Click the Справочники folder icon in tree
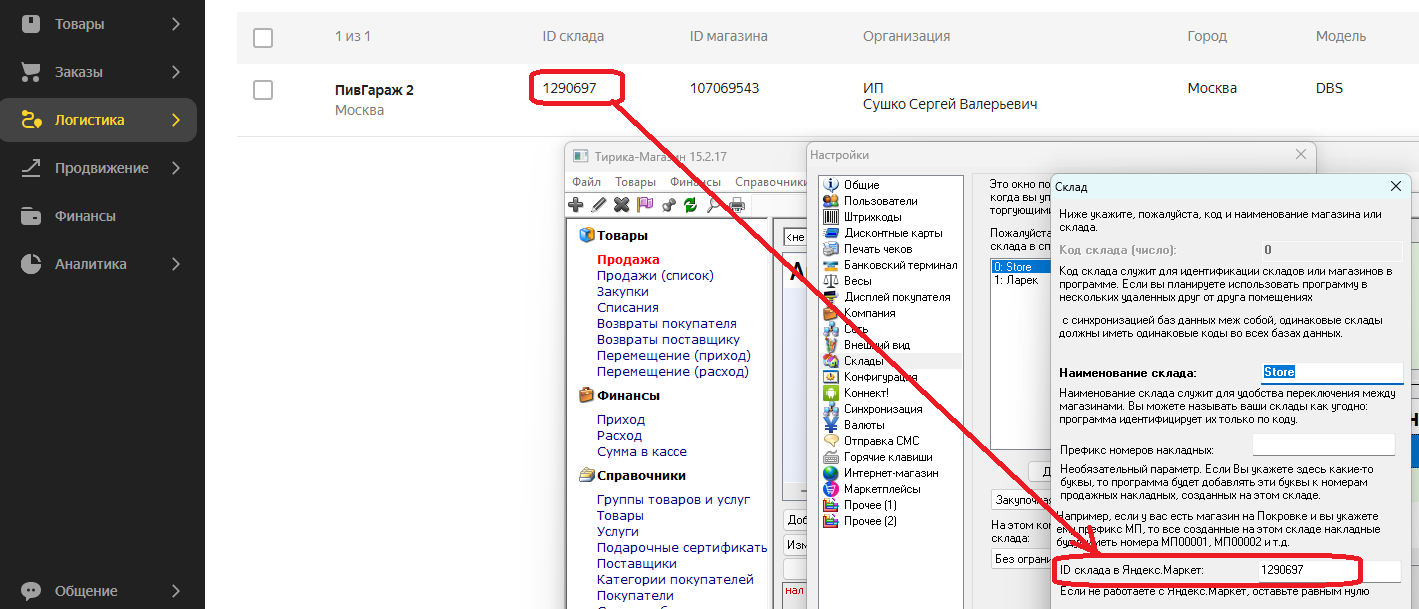Viewport: 1419px width, 609px height. point(587,475)
